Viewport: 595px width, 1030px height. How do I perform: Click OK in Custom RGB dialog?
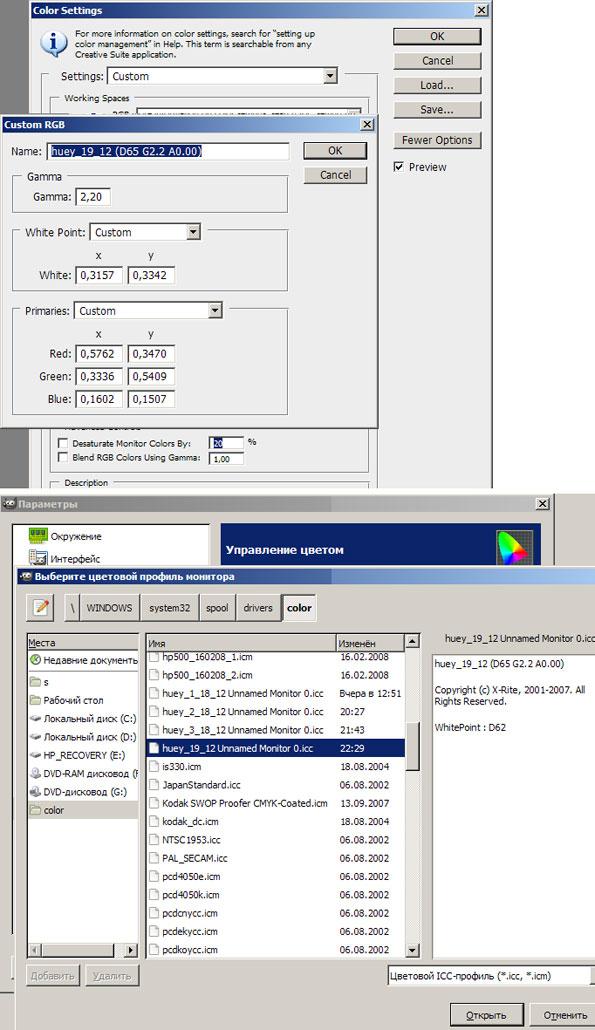[x=335, y=150]
